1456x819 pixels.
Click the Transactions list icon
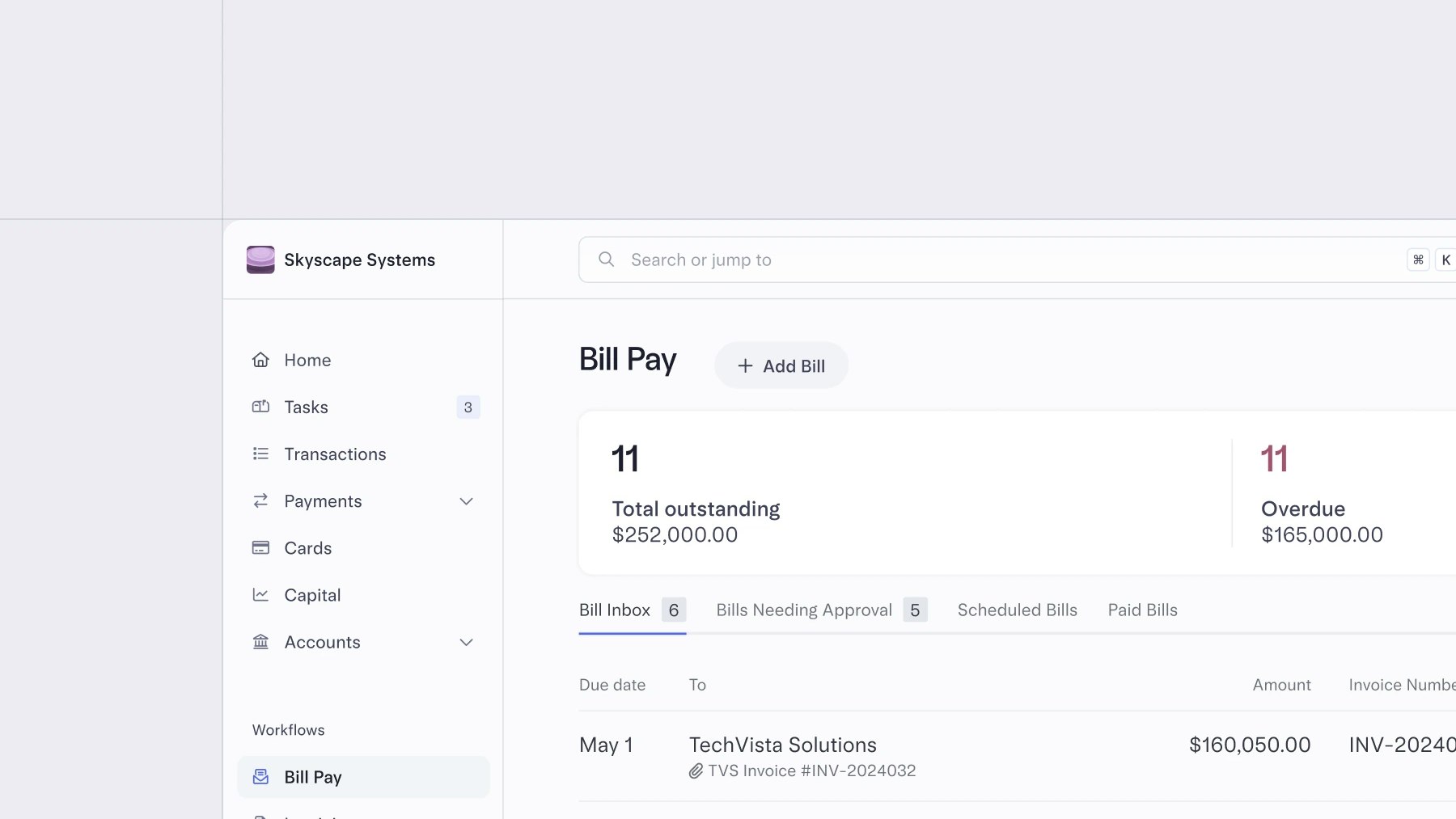(x=260, y=454)
